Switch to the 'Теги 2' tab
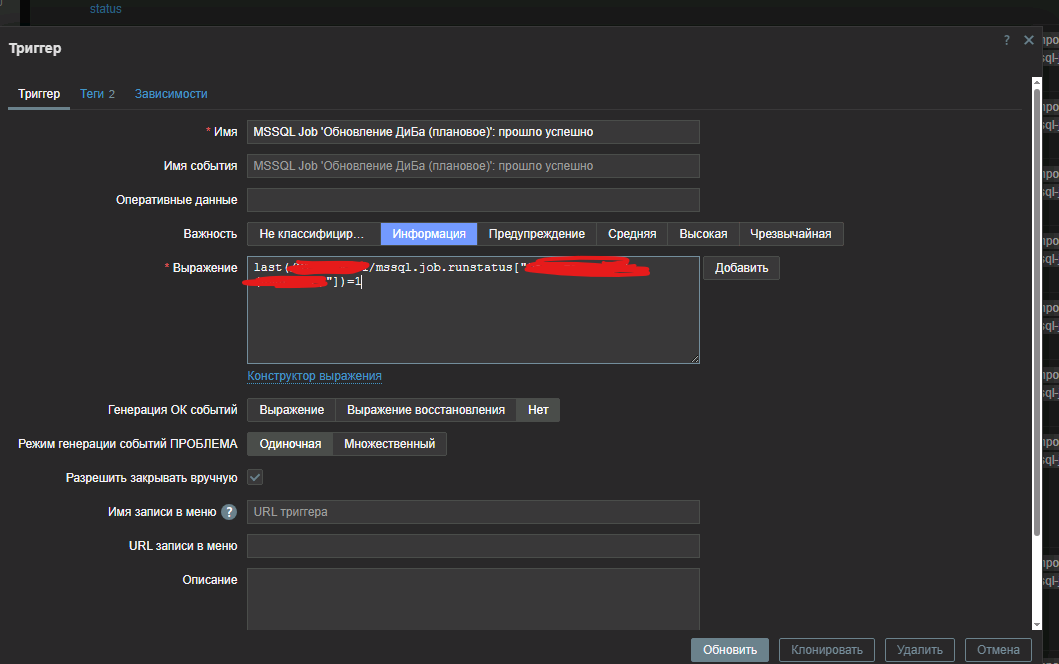This screenshot has height=664, width=1059. pos(97,94)
